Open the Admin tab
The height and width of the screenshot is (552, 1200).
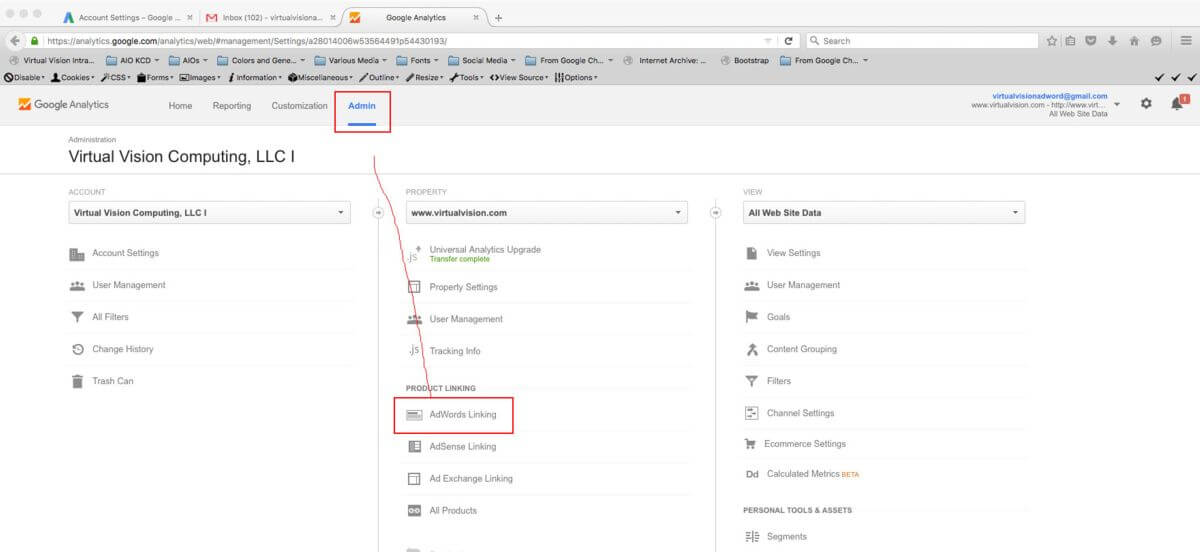tap(361, 105)
